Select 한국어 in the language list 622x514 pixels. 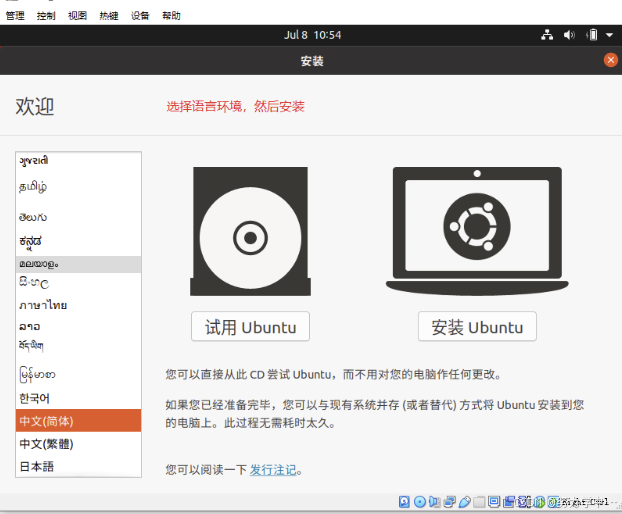click(x=78, y=398)
